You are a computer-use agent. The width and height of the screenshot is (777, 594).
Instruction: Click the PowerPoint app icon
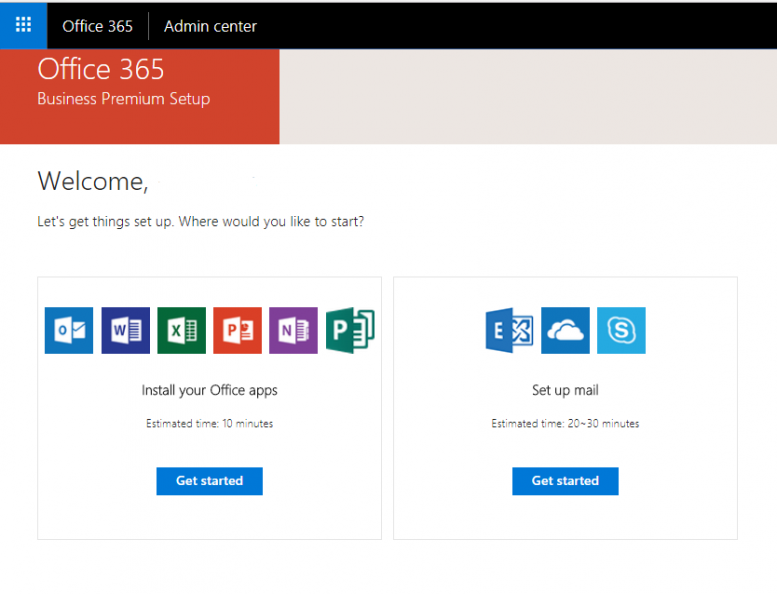coord(237,330)
